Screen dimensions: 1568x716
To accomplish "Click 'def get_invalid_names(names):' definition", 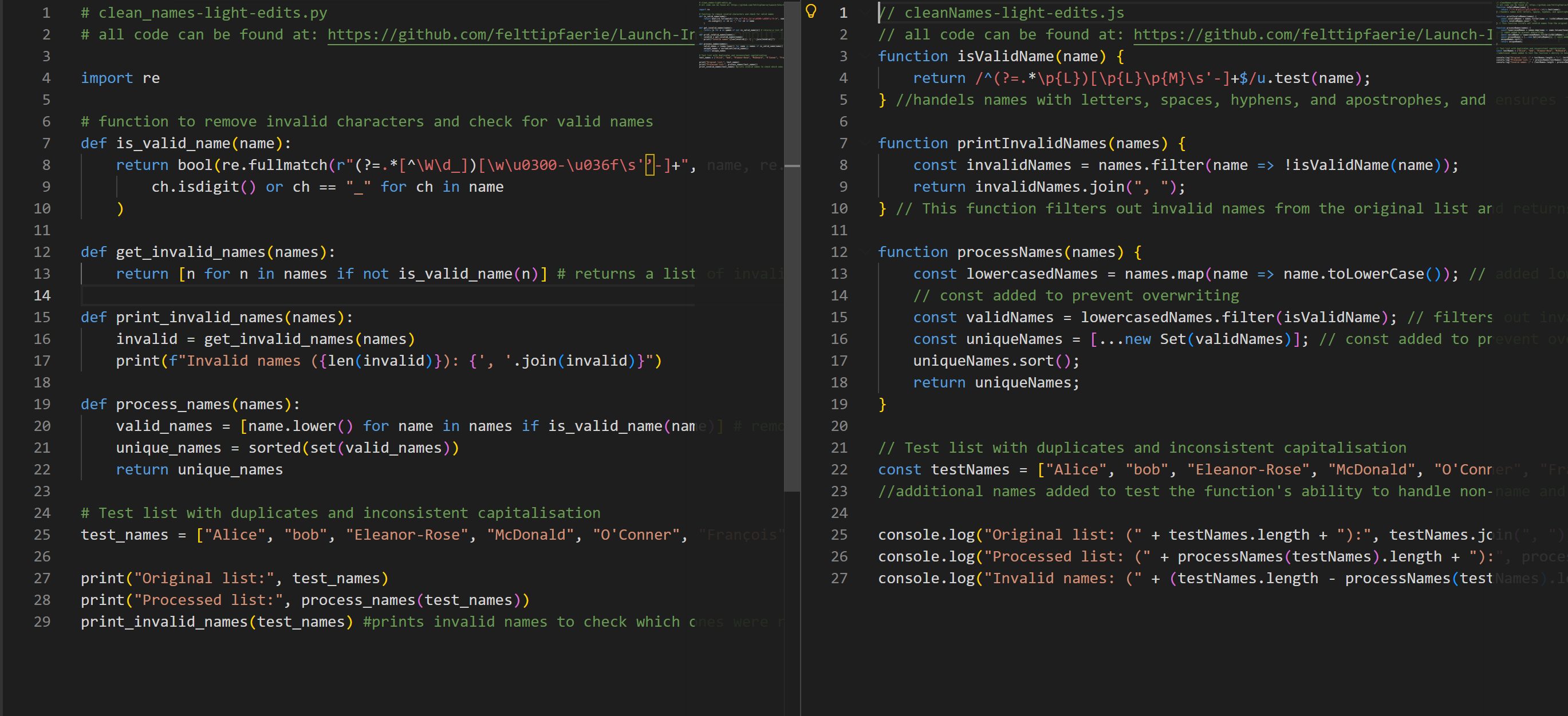I will pyautogui.click(x=208, y=252).
